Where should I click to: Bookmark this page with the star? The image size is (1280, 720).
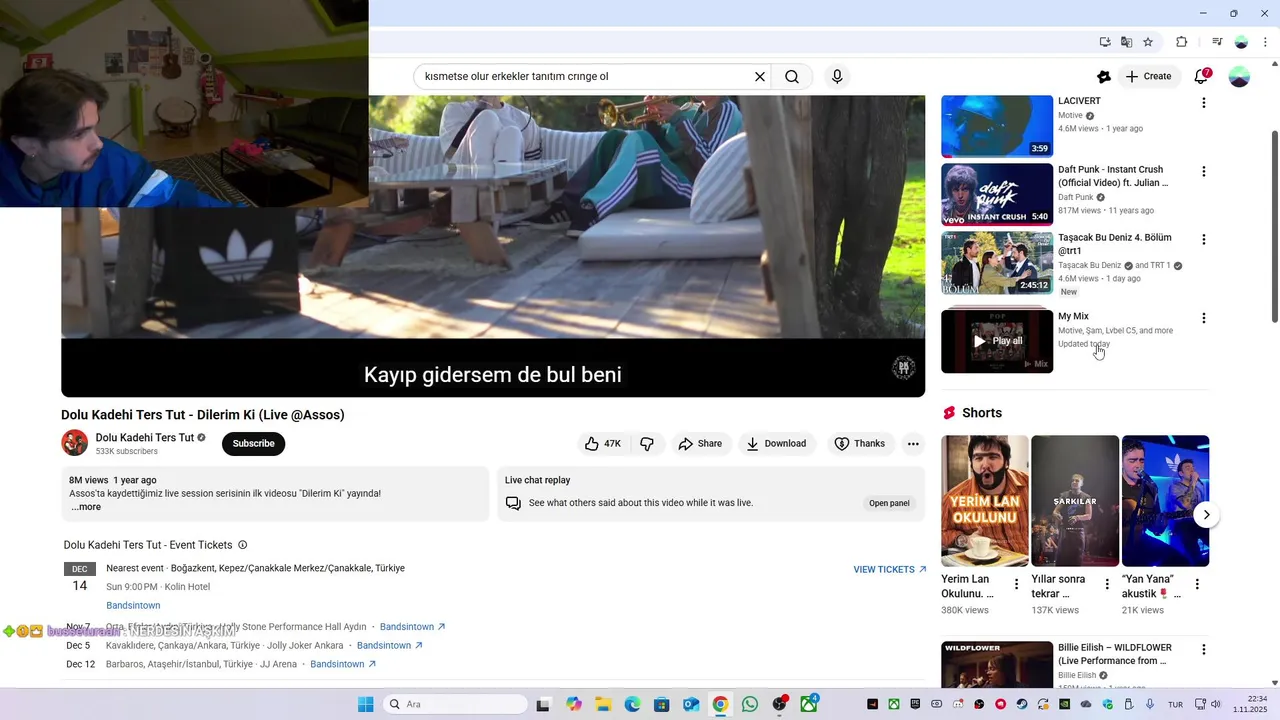coord(1148,42)
